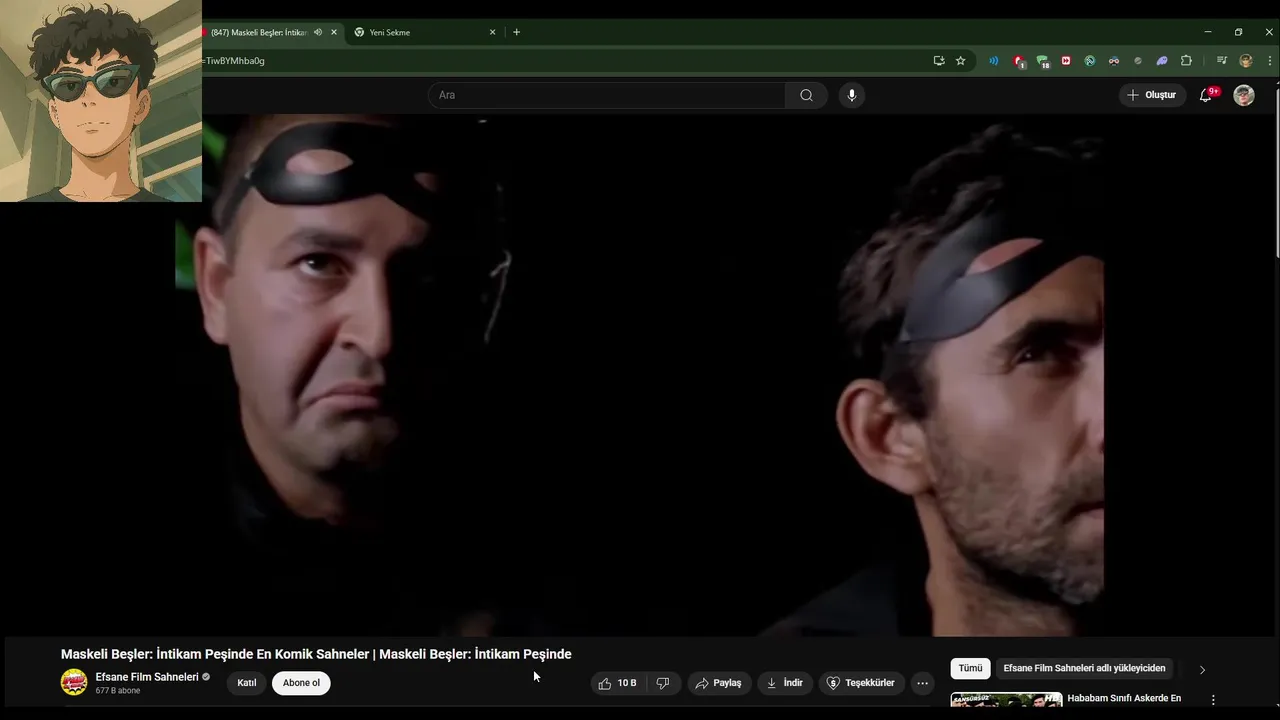This screenshot has width=1280, height=720.
Task: Switch to the Yeni Sekme tab
Action: (x=390, y=32)
